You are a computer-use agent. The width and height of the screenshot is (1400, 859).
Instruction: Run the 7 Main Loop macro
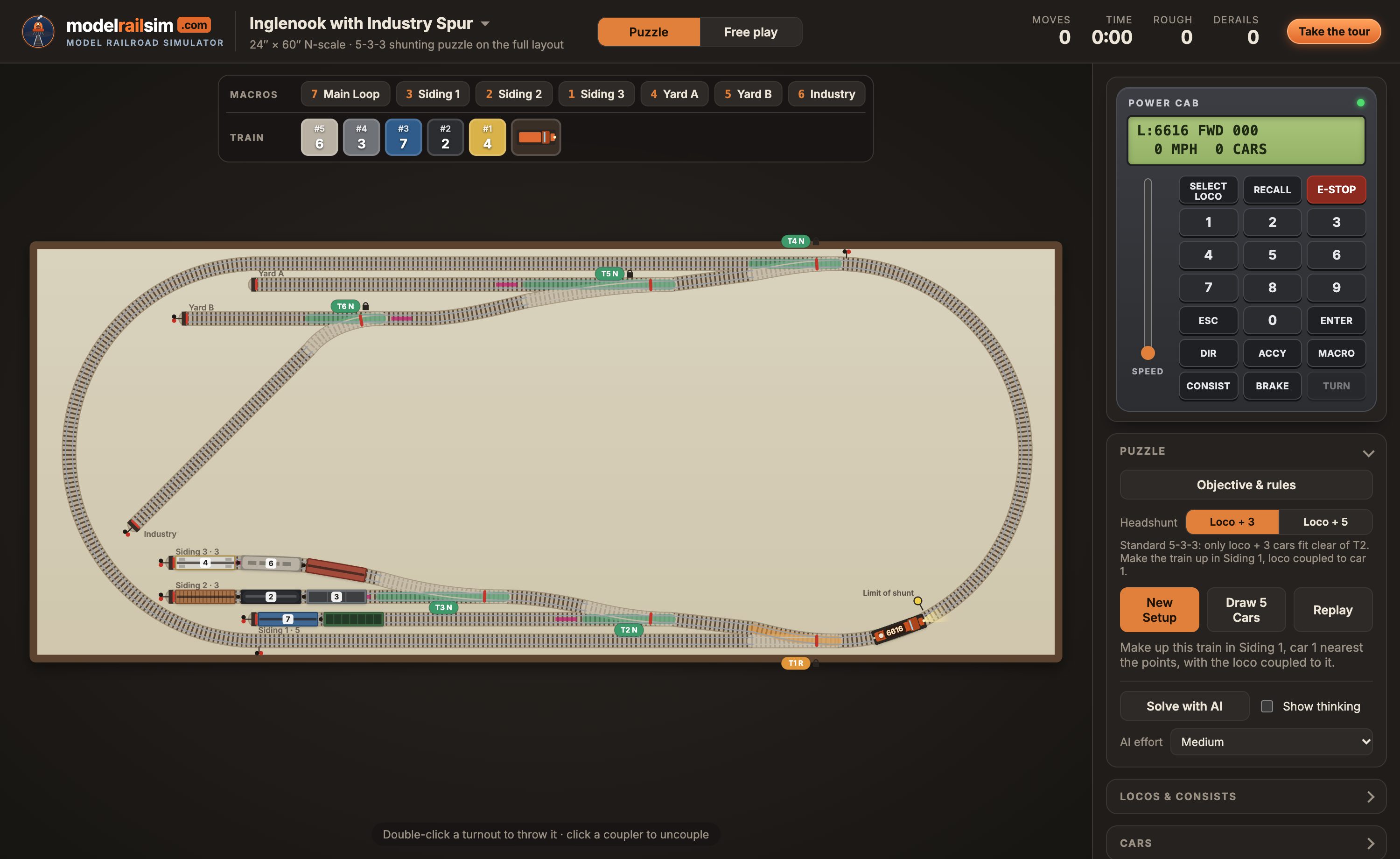pyautogui.click(x=345, y=94)
